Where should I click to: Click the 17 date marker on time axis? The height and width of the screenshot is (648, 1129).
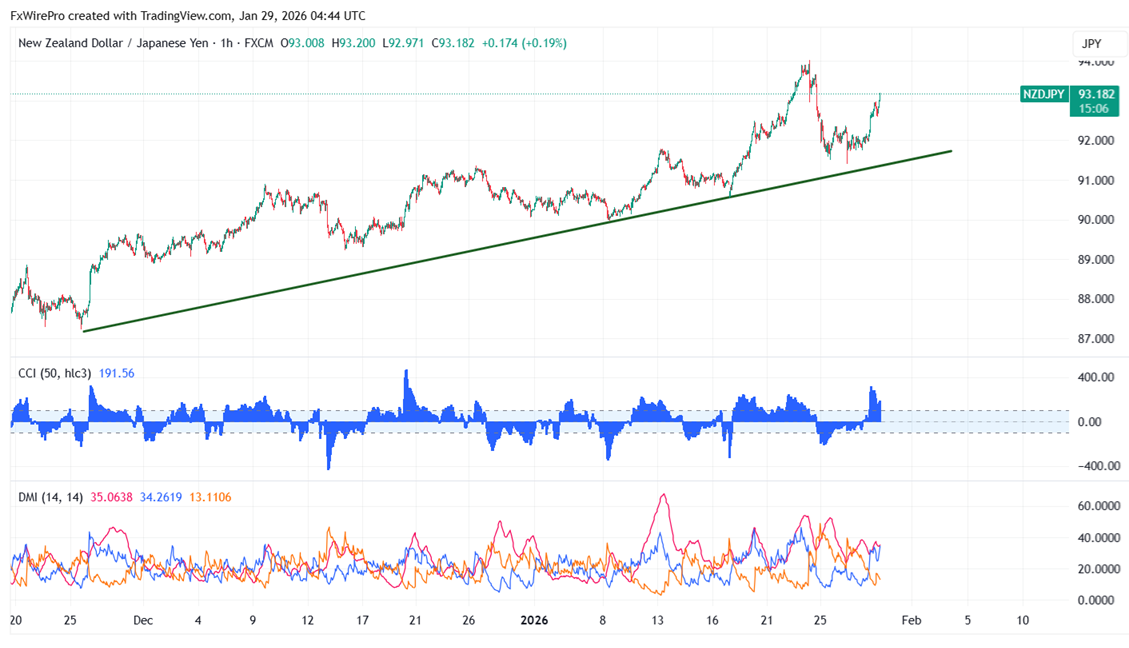pos(362,620)
